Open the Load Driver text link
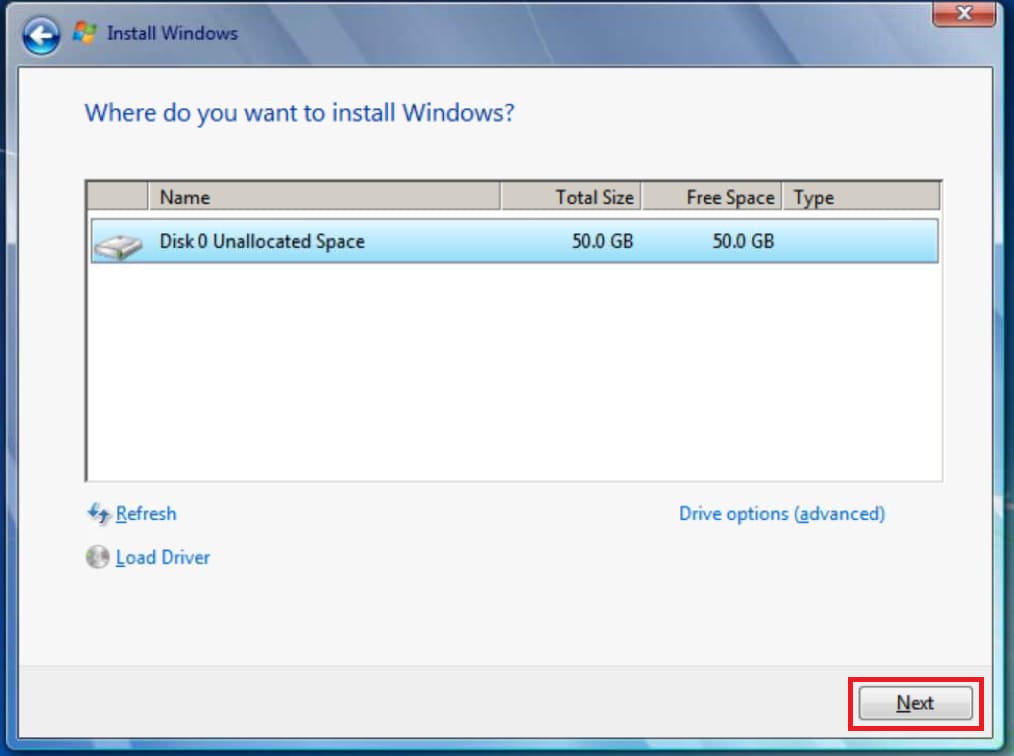The width and height of the screenshot is (1014, 756). coord(162,558)
